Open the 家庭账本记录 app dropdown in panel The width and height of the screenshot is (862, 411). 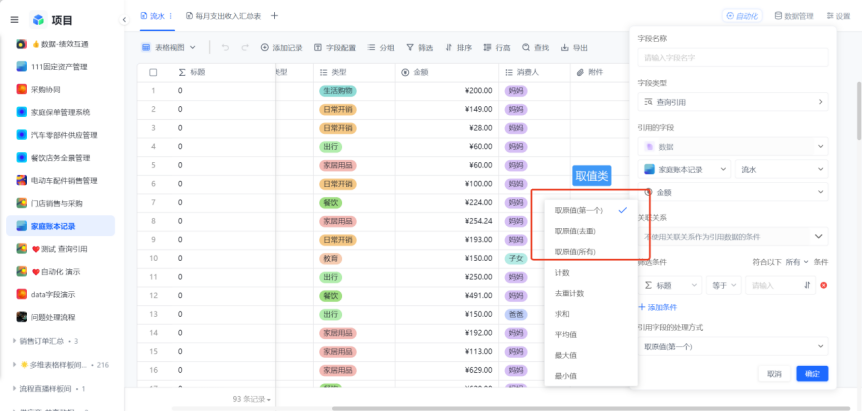pyautogui.click(x=684, y=169)
